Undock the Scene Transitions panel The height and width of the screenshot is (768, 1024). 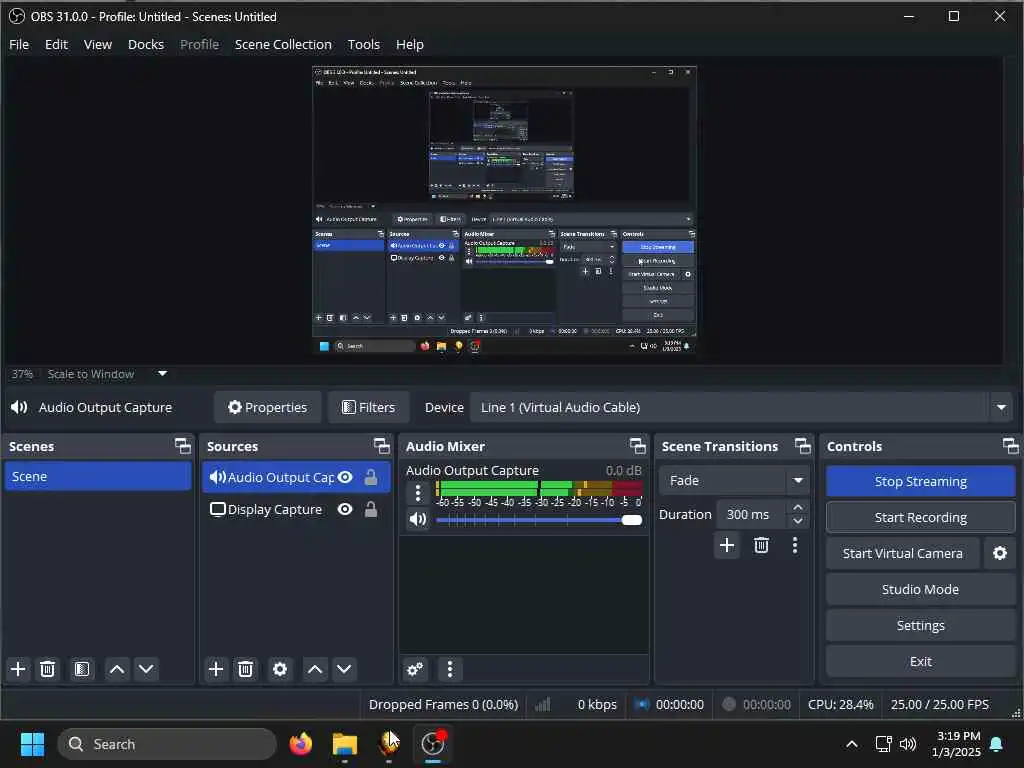tap(803, 446)
